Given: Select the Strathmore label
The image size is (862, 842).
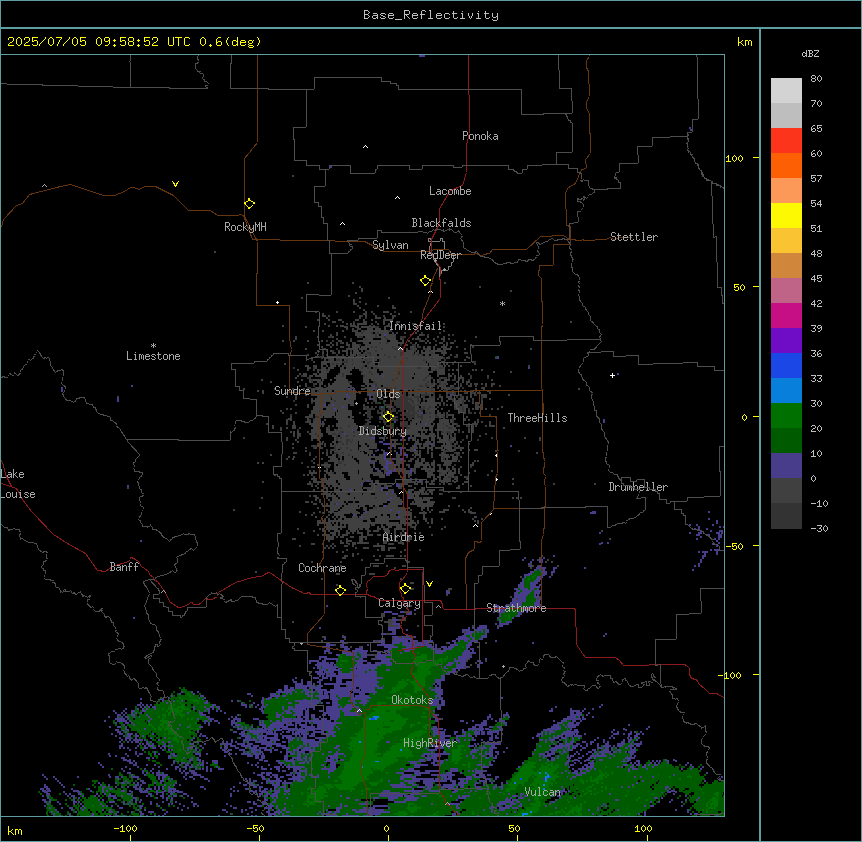Looking at the screenshot, I should click(516, 608).
